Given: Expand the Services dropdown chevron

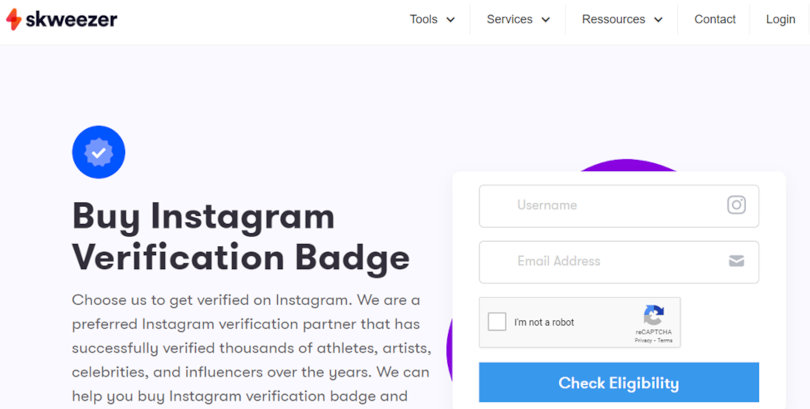Looking at the screenshot, I should tap(546, 20).
